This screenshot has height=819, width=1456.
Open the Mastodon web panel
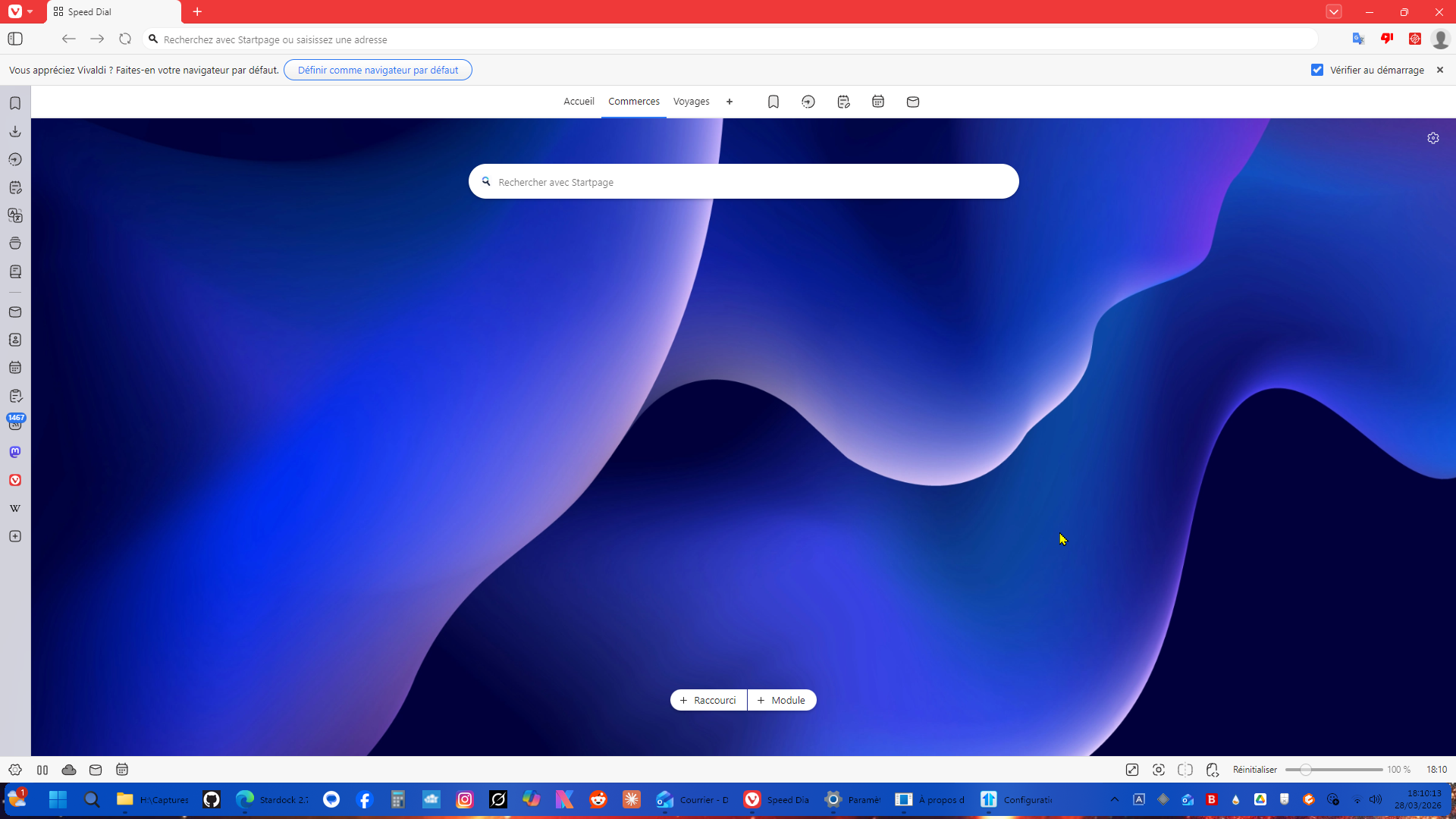tap(15, 452)
